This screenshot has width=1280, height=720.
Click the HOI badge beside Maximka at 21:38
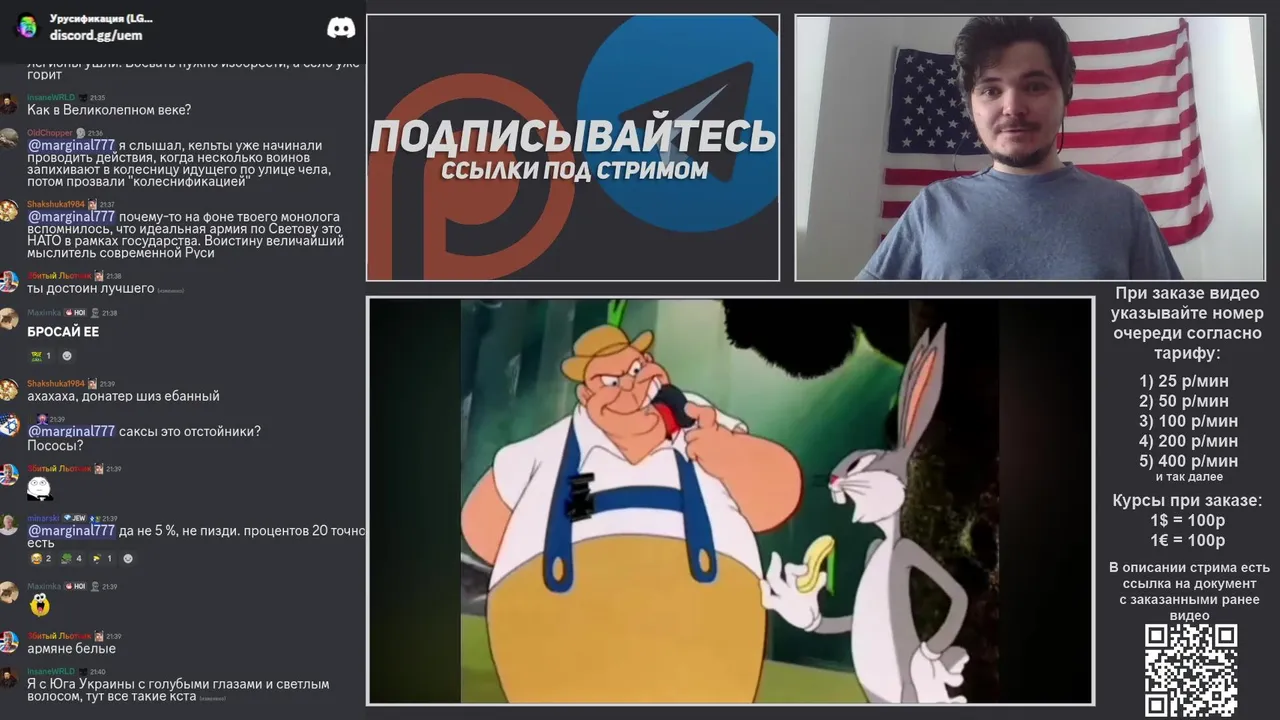[76, 313]
